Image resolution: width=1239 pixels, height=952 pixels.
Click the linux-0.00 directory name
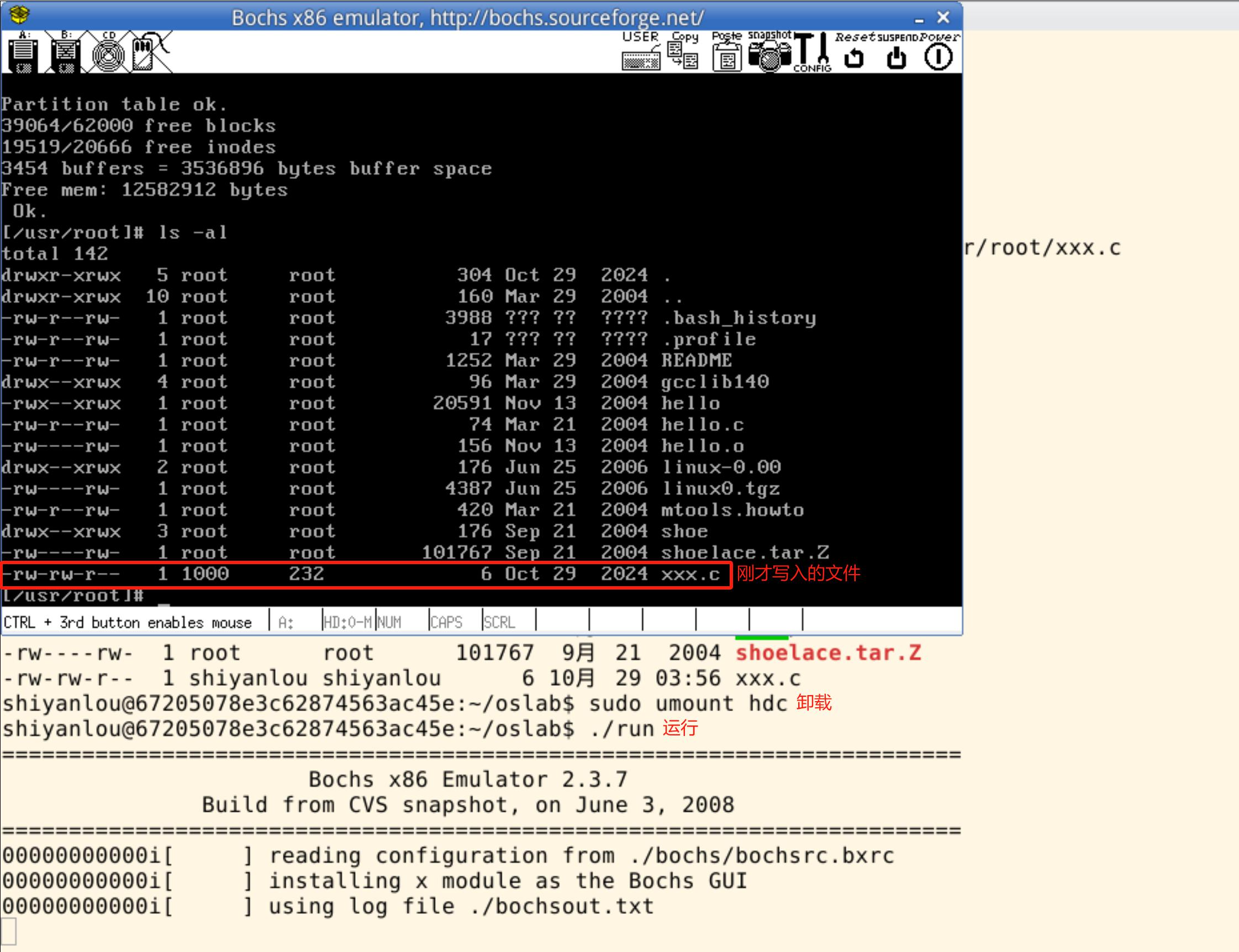pos(721,467)
